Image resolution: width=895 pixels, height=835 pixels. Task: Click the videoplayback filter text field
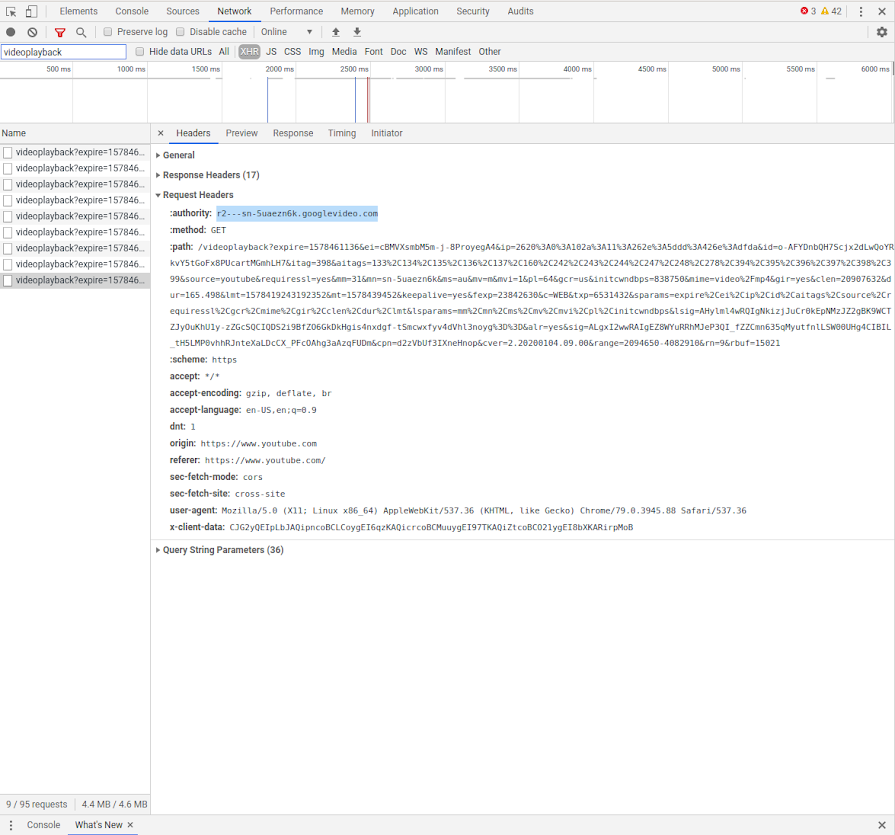click(63, 52)
